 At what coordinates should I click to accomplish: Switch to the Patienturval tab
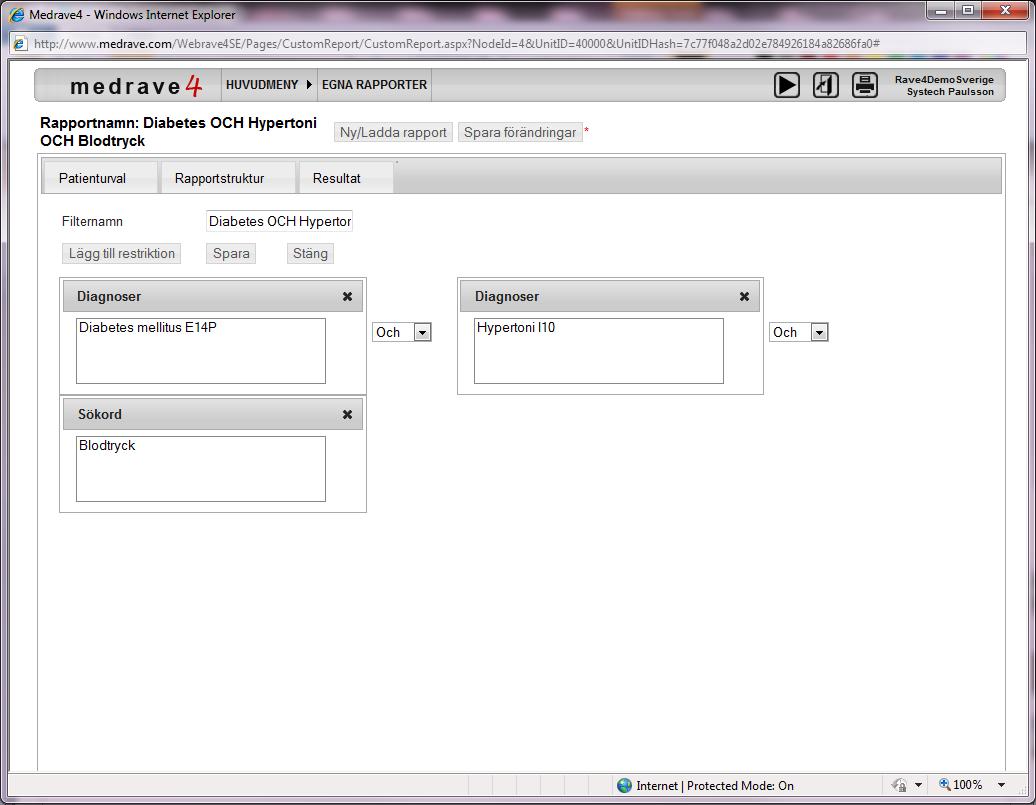(100, 178)
